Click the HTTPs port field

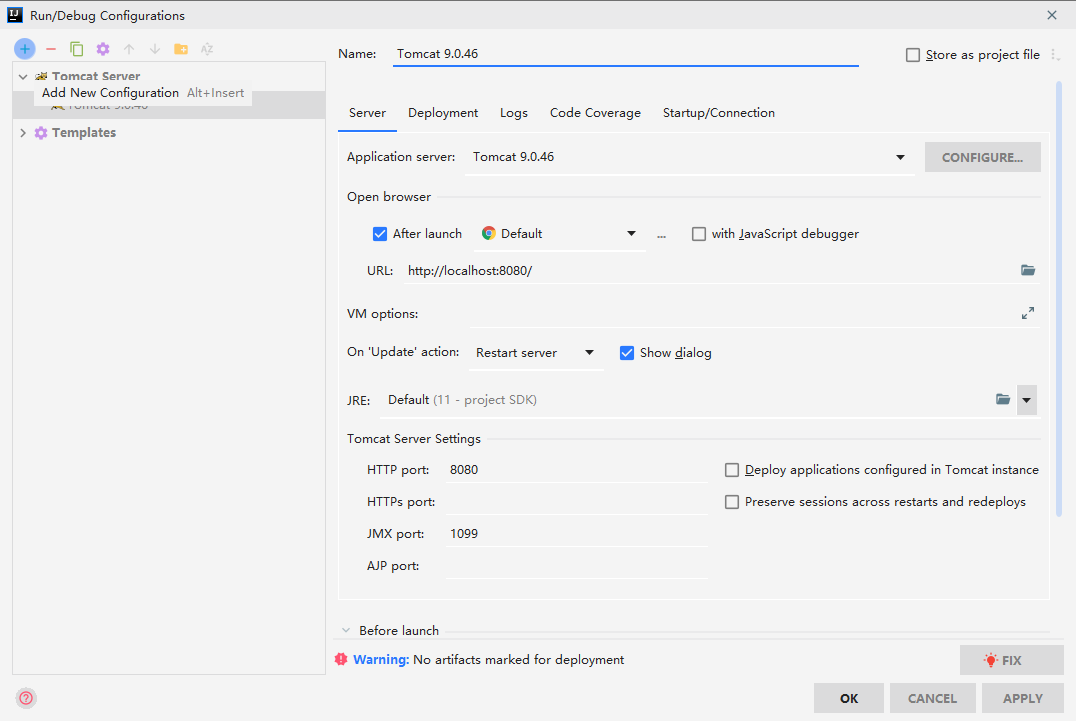pos(576,502)
